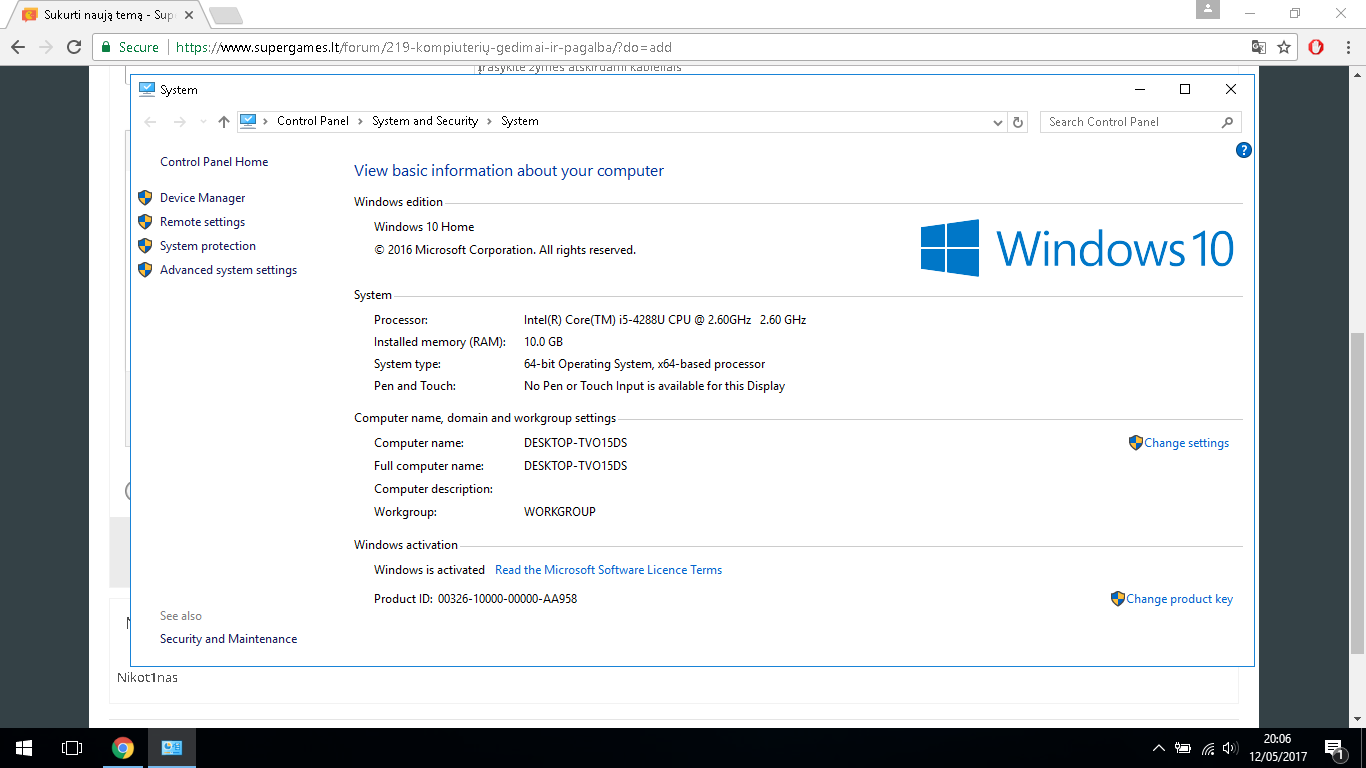The height and width of the screenshot is (768, 1366).
Task: Refresh the Control Panel address bar
Action: 1018,122
